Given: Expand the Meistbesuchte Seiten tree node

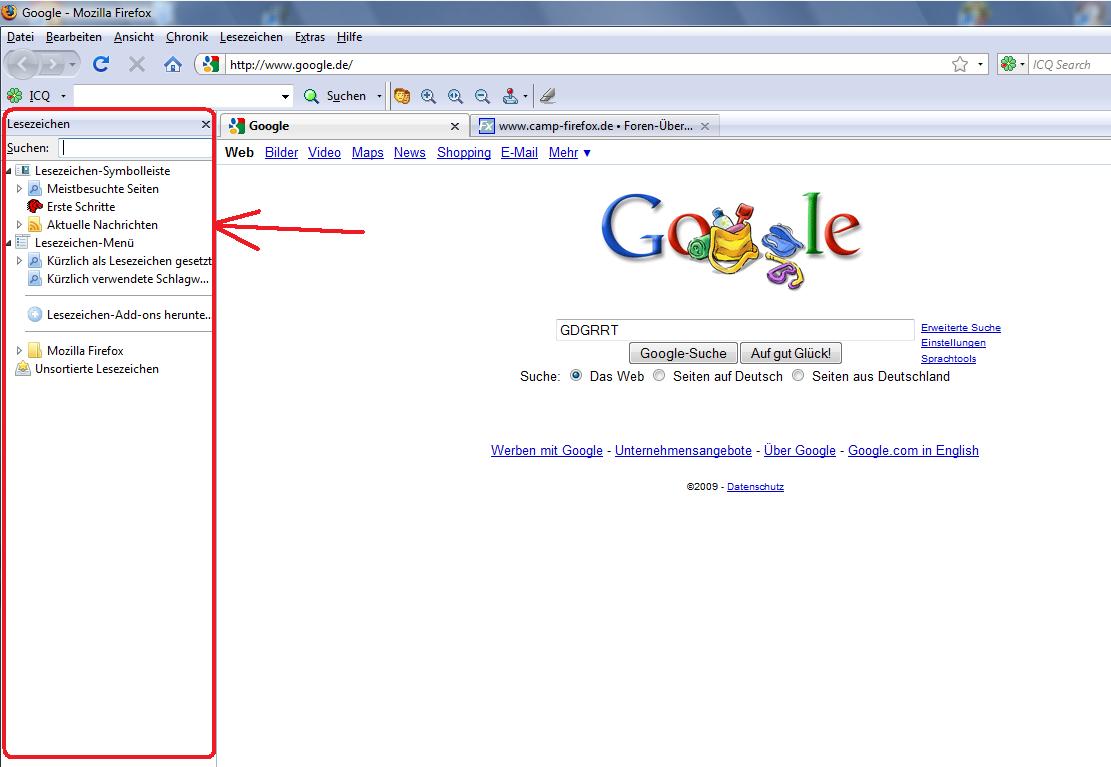Looking at the screenshot, I should click(x=19, y=189).
